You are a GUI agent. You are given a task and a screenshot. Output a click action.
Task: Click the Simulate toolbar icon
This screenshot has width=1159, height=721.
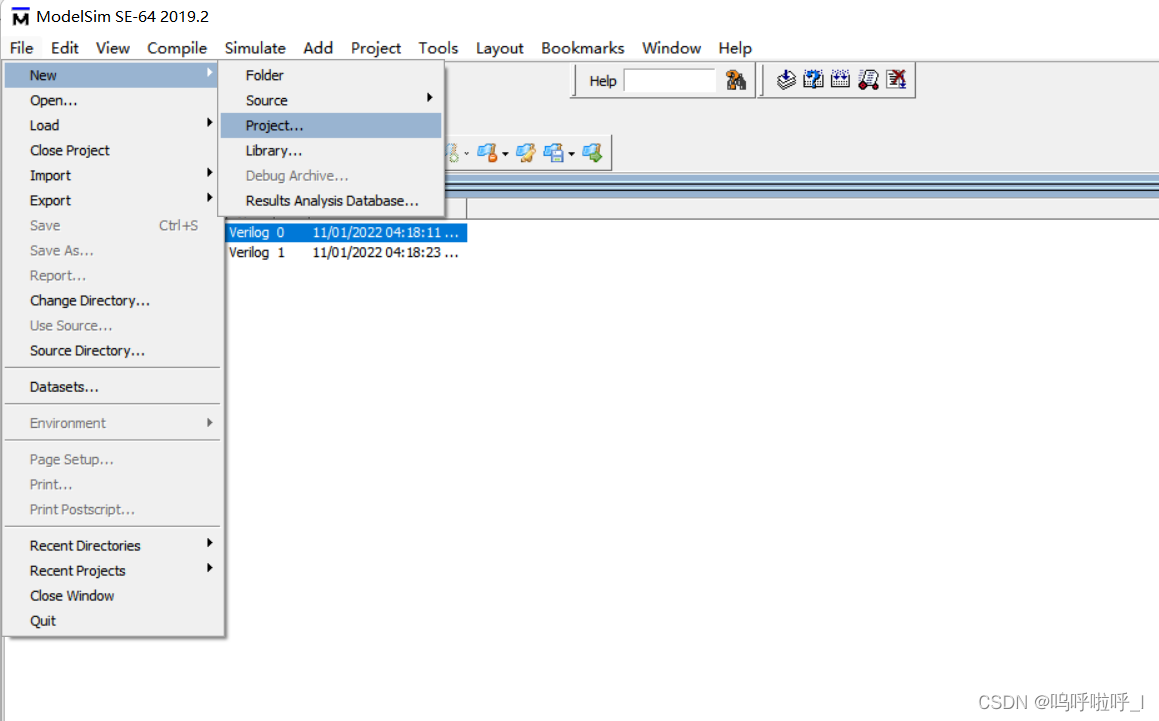869,79
